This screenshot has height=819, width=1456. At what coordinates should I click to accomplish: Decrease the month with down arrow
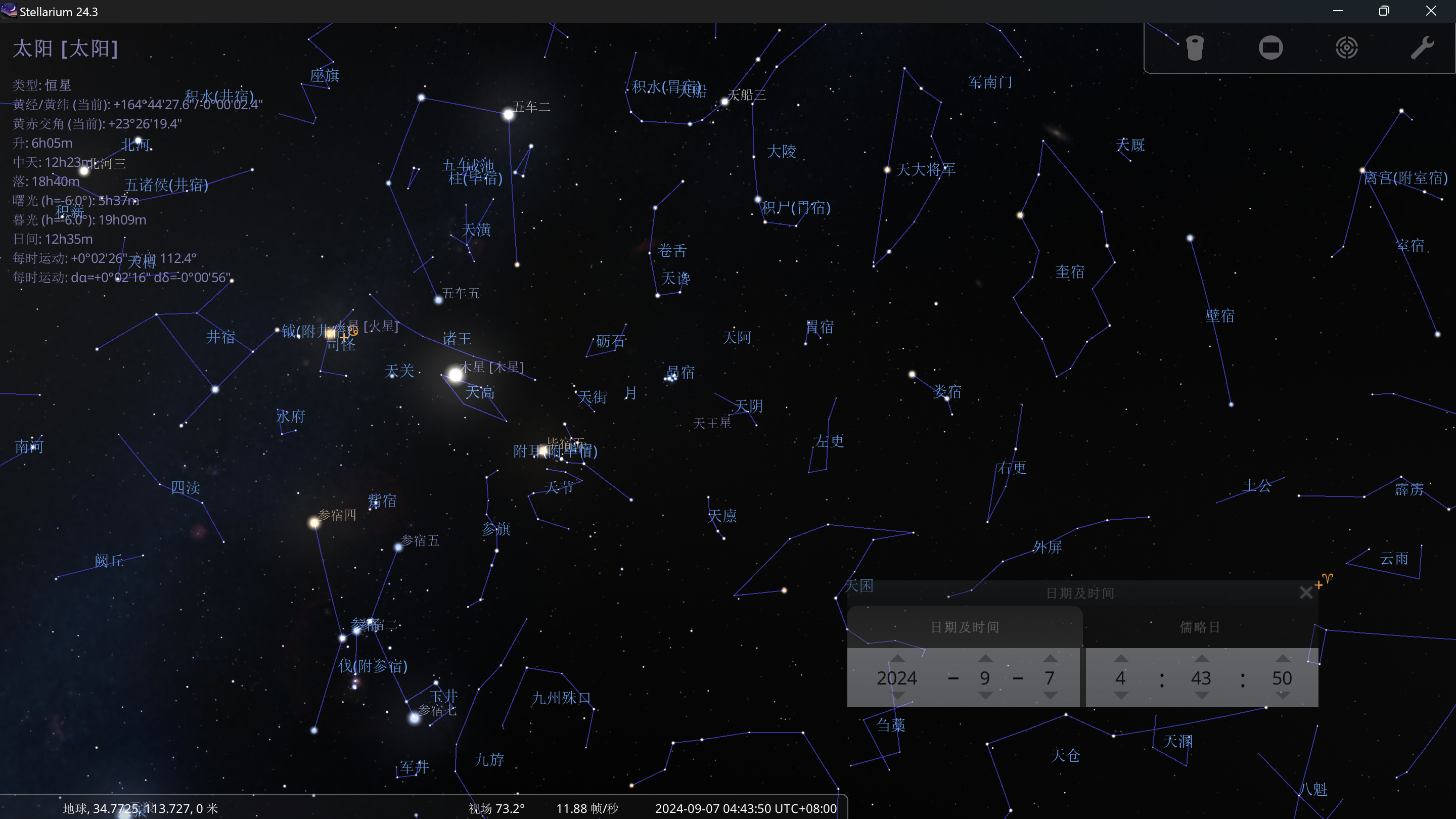pyautogui.click(x=985, y=696)
